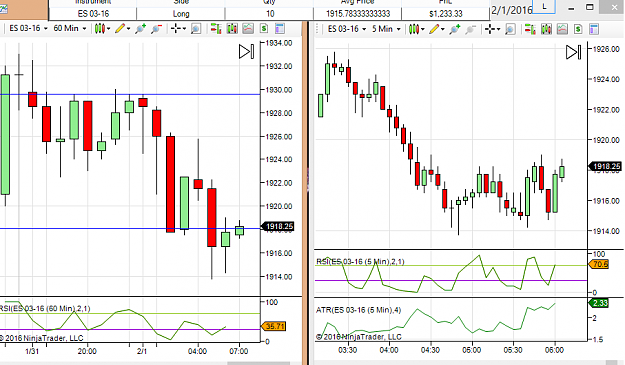Open instrument dropdown ES 03-16 on 60 Min chart
Image resolution: width=625 pixels, height=365 pixels.
click(28, 29)
